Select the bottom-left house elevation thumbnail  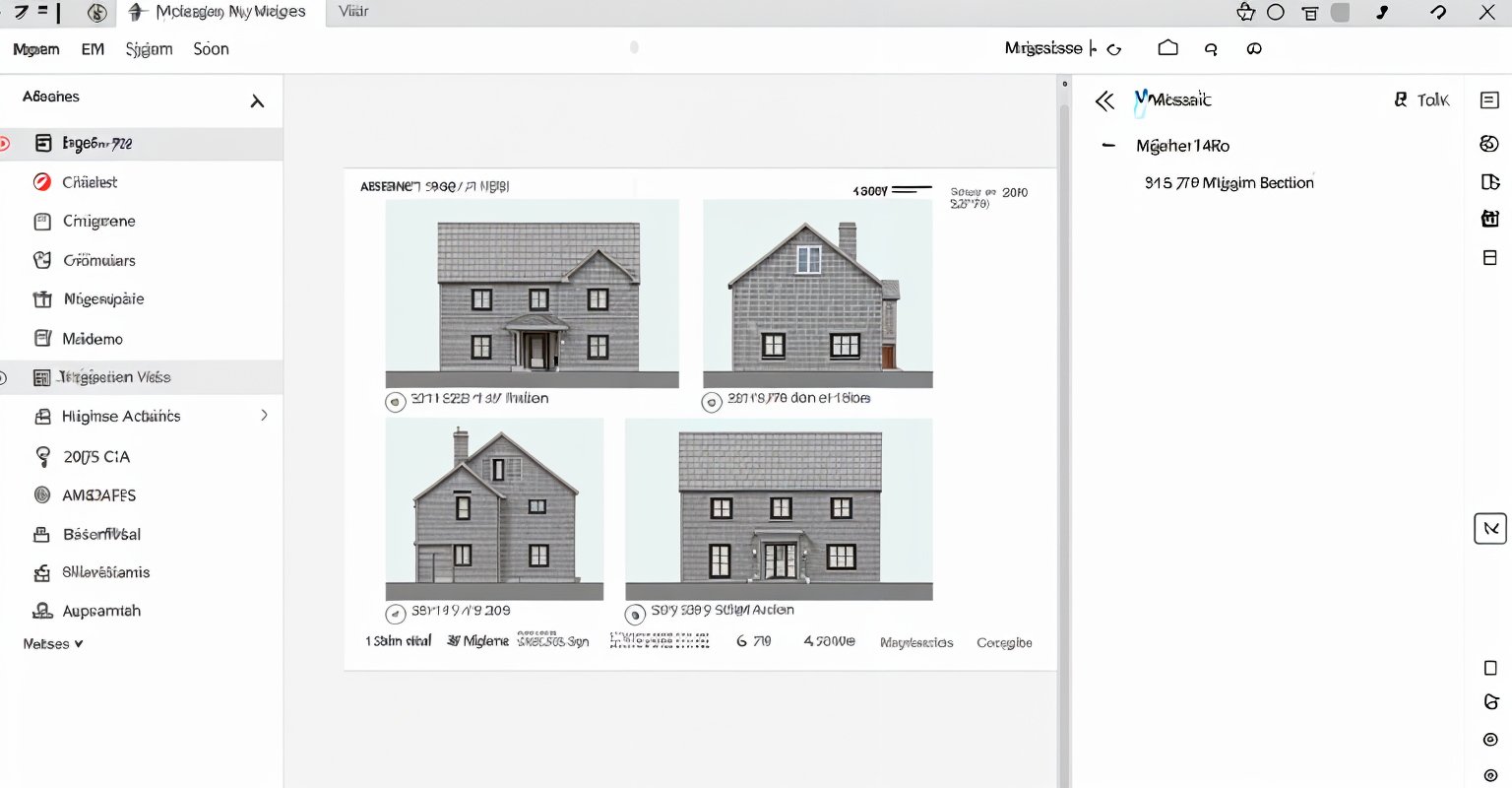(x=494, y=509)
